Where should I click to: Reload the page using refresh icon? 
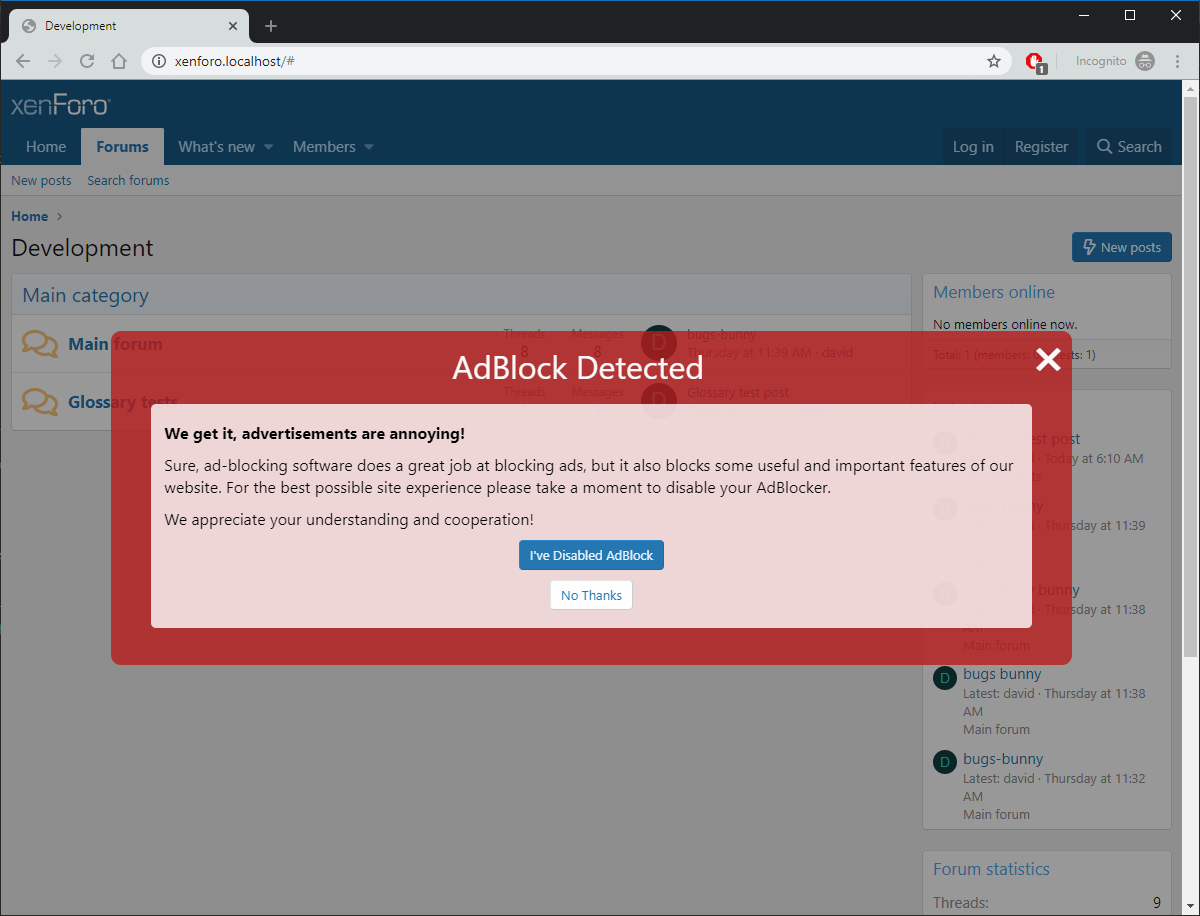(87, 61)
